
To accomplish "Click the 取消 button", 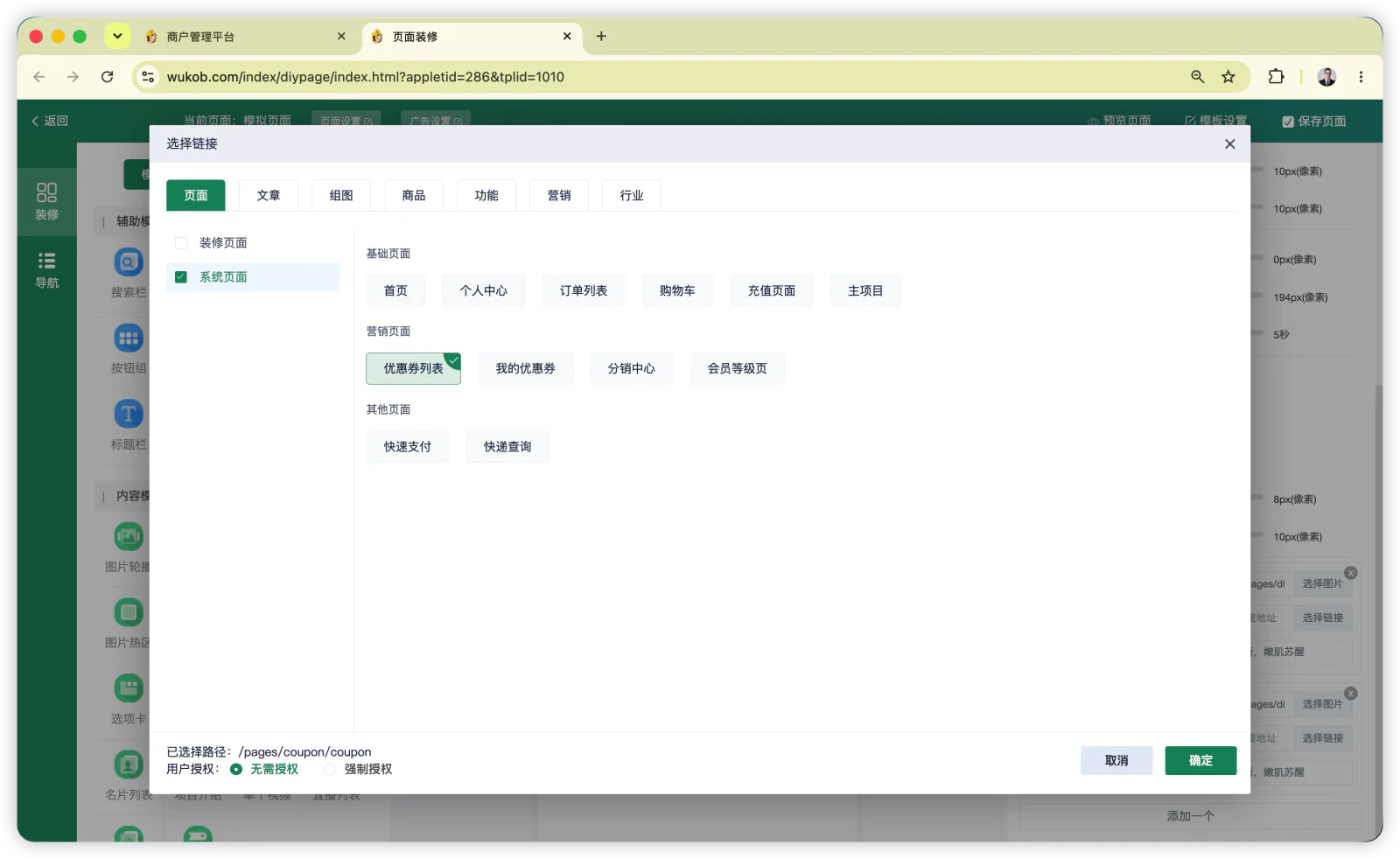I will tap(1116, 761).
